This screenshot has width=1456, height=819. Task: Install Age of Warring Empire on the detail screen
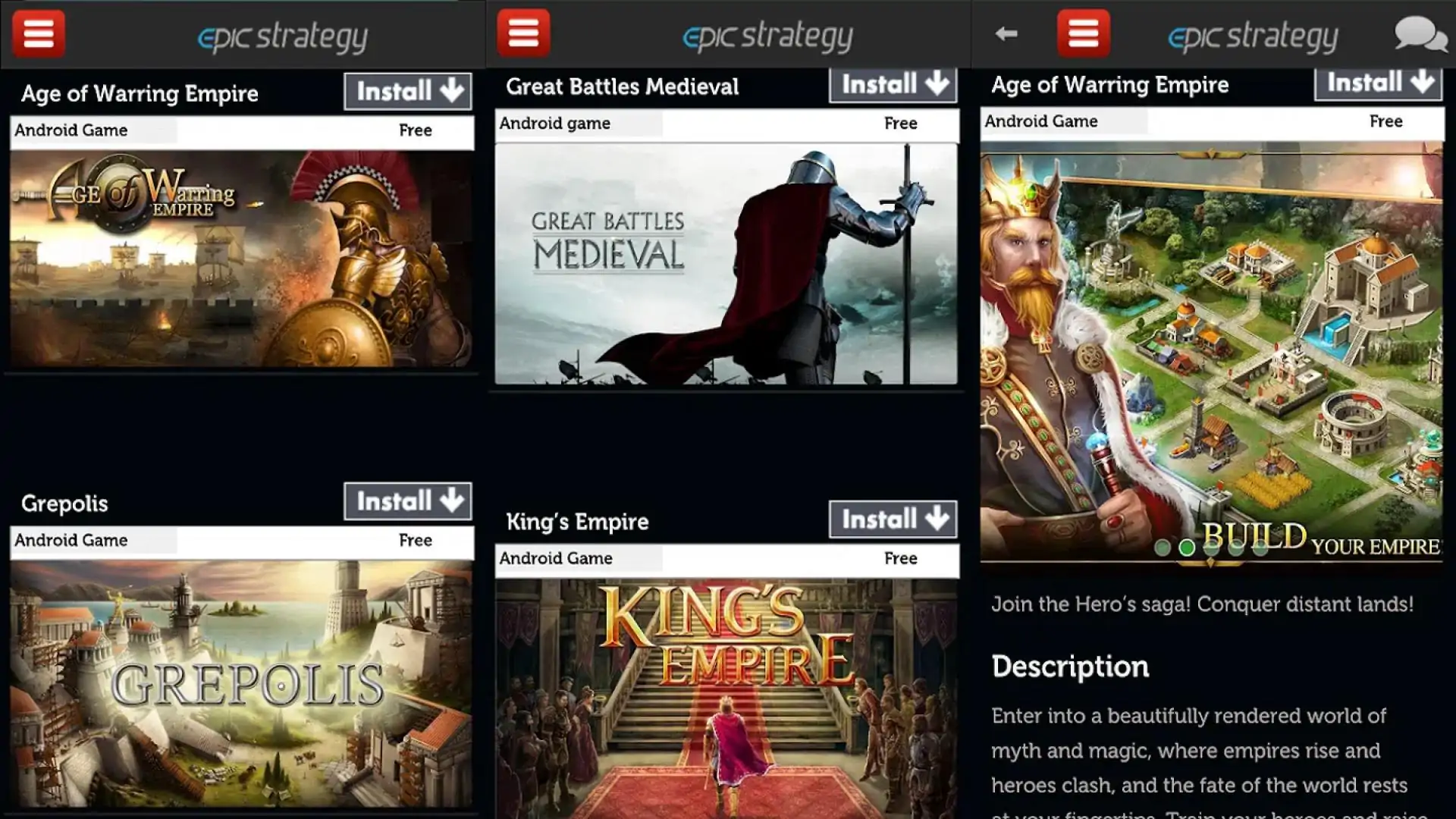click(x=1379, y=83)
